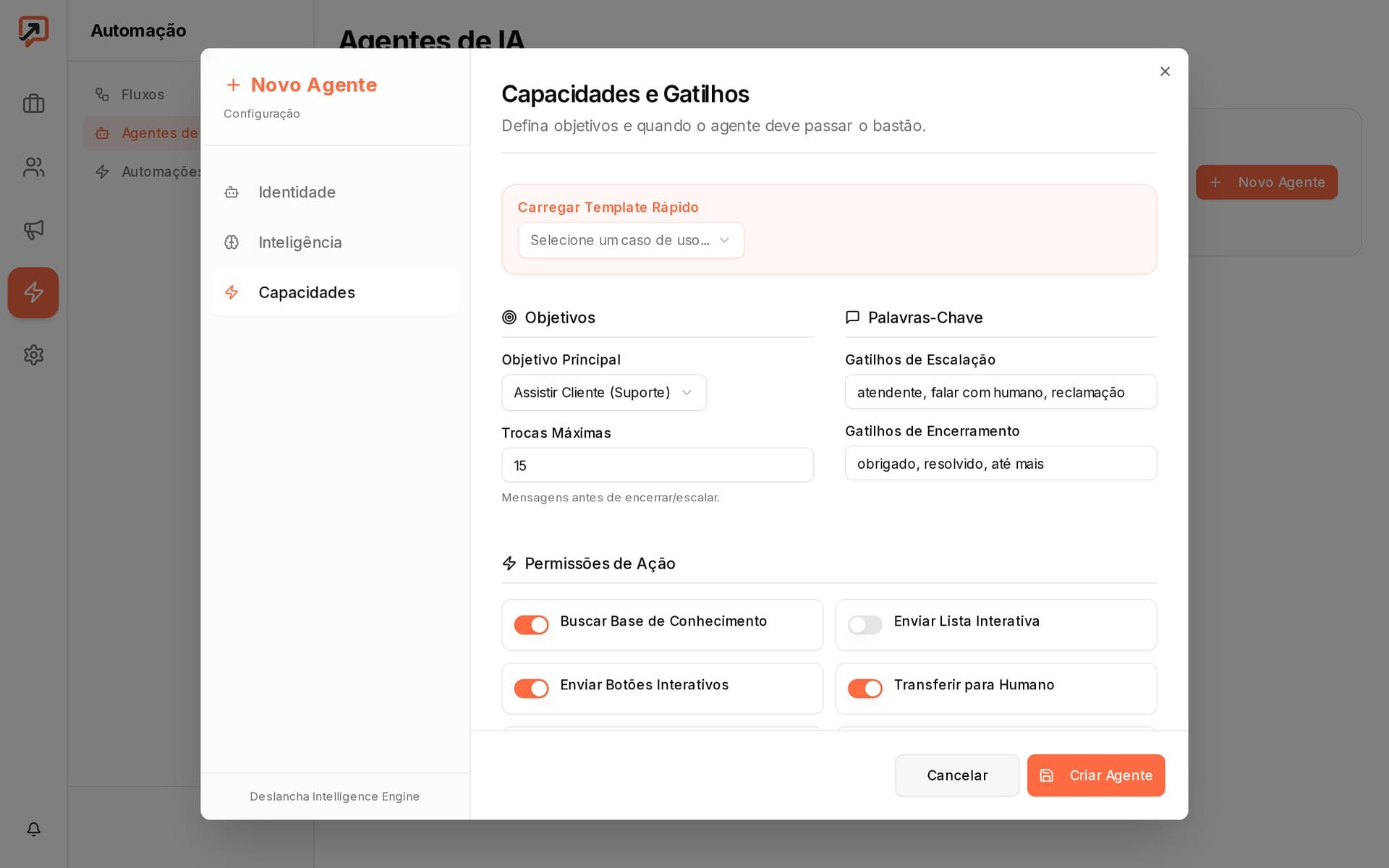
Task: Switch to the Inteligência step
Action: coord(335,242)
